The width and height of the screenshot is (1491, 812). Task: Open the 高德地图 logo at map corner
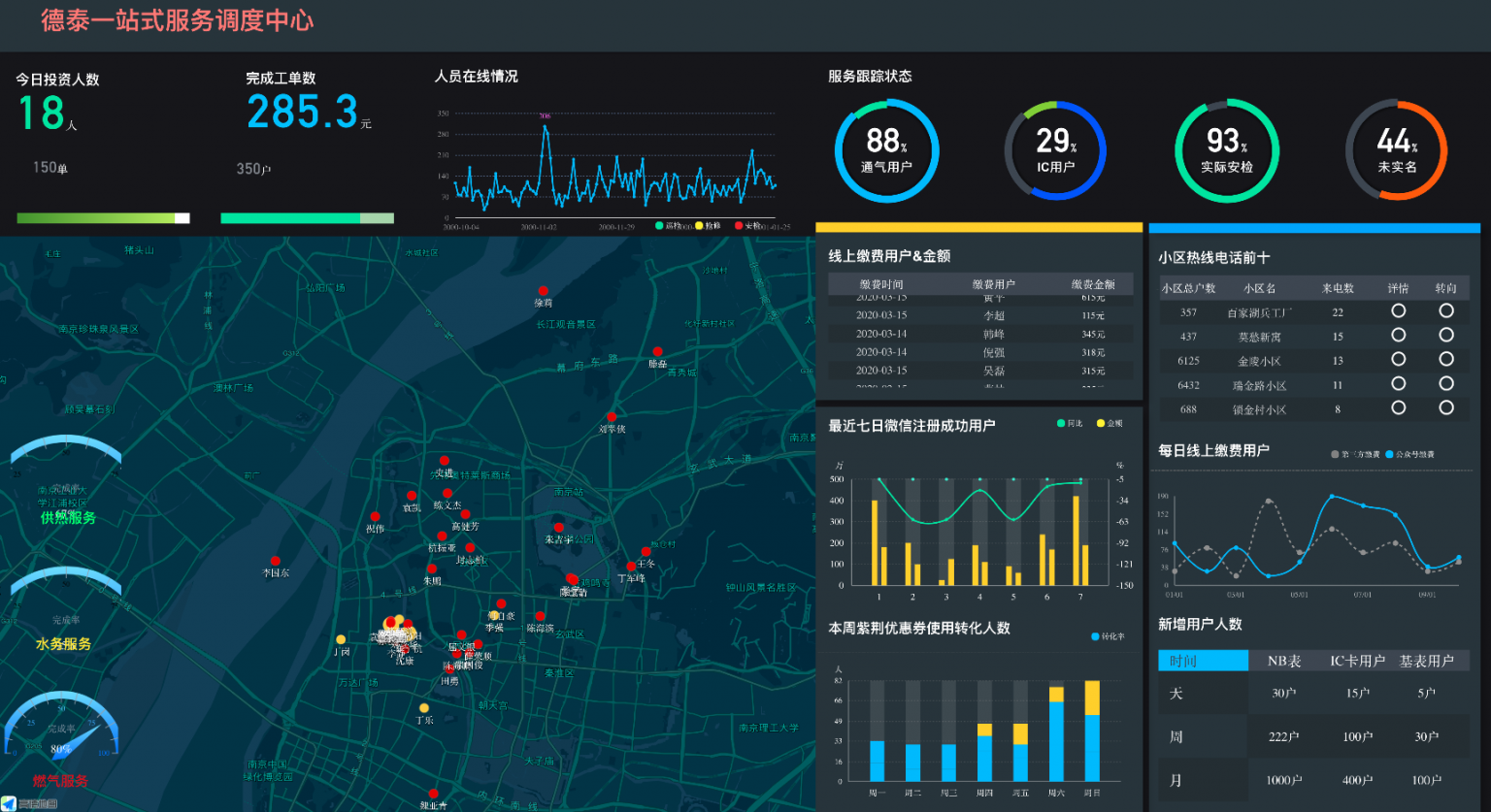[x=29, y=803]
